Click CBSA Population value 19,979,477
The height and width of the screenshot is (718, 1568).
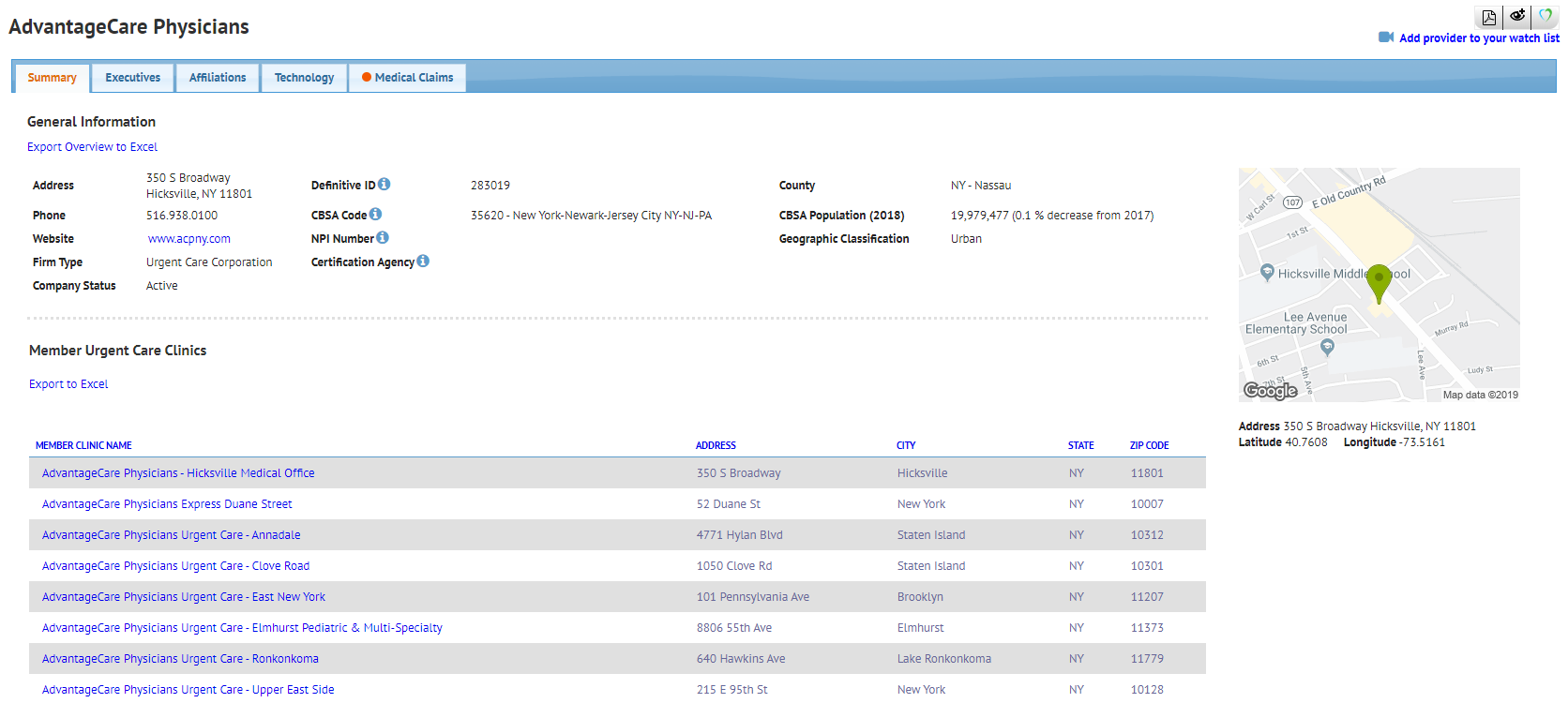coord(1052,216)
